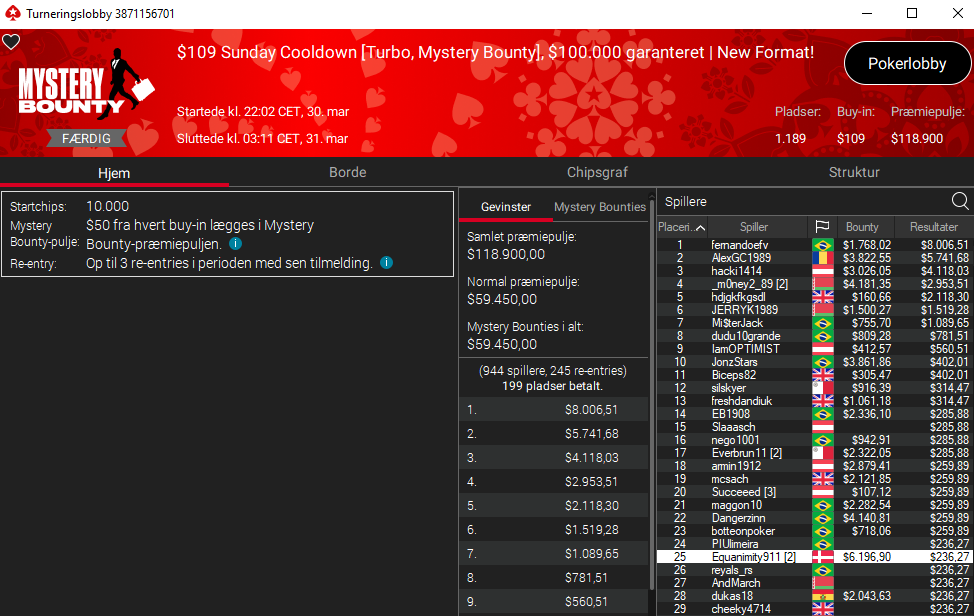The width and height of the screenshot is (974, 616).
Task: Select player row AlexGC1989
Action: (x=815, y=258)
